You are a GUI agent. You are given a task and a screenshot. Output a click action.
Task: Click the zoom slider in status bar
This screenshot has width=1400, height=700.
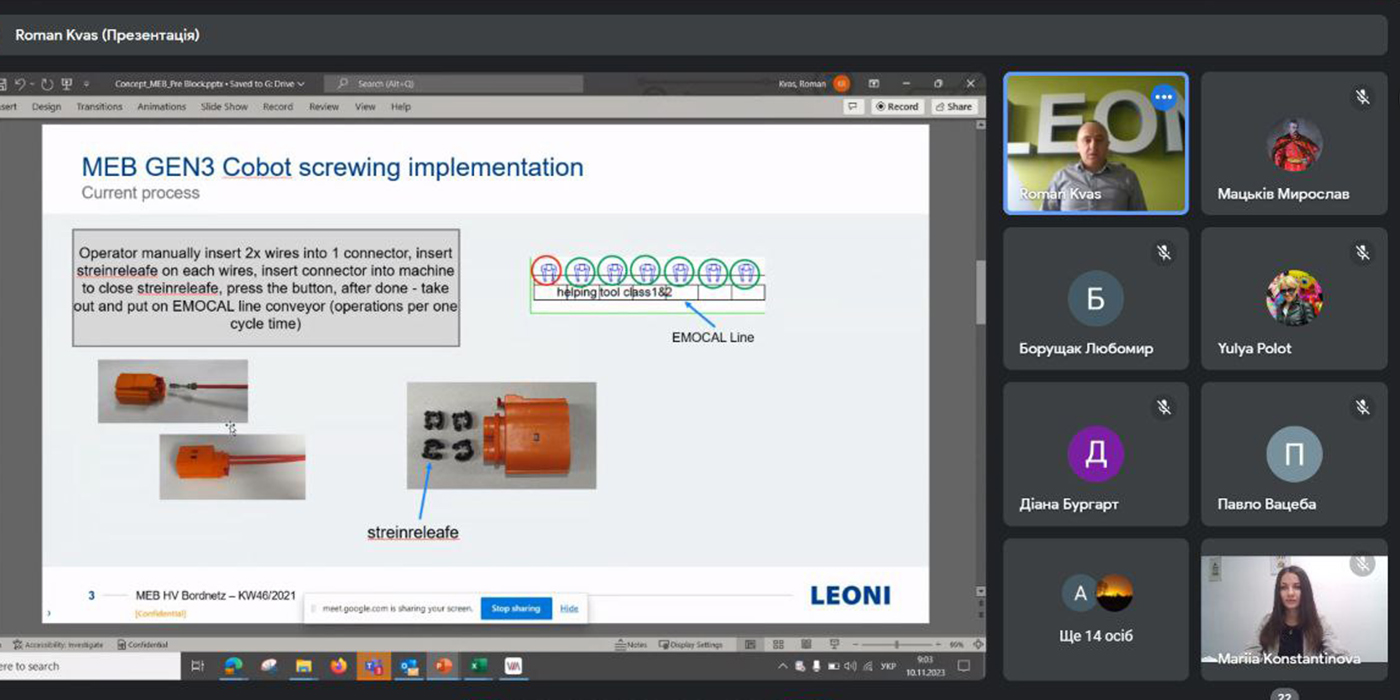click(x=897, y=645)
